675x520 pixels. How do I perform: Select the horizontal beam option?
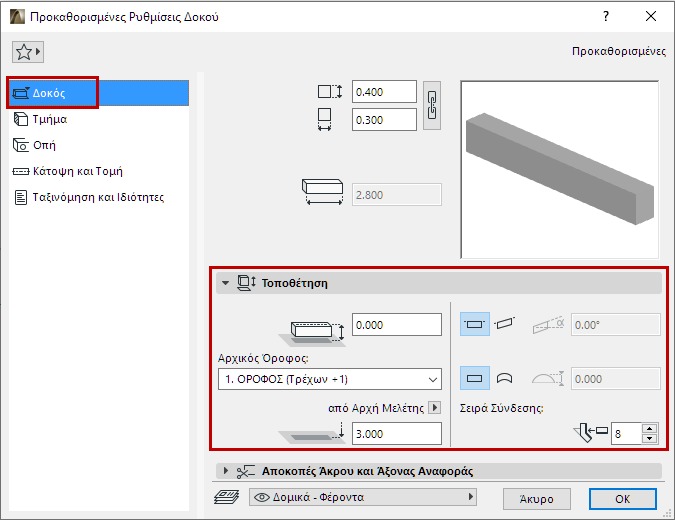click(x=474, y=324)
